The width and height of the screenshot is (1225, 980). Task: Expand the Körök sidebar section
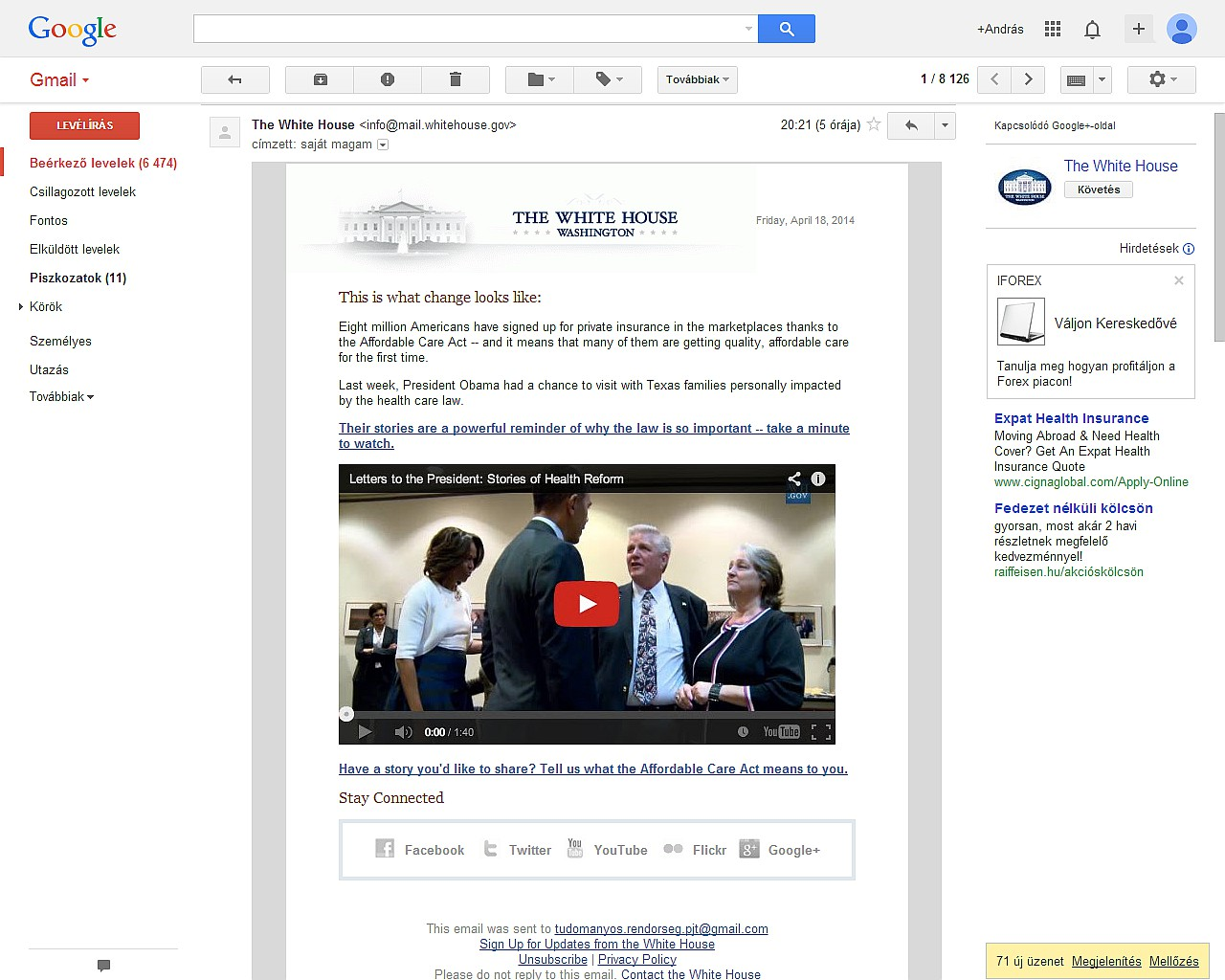21,306
